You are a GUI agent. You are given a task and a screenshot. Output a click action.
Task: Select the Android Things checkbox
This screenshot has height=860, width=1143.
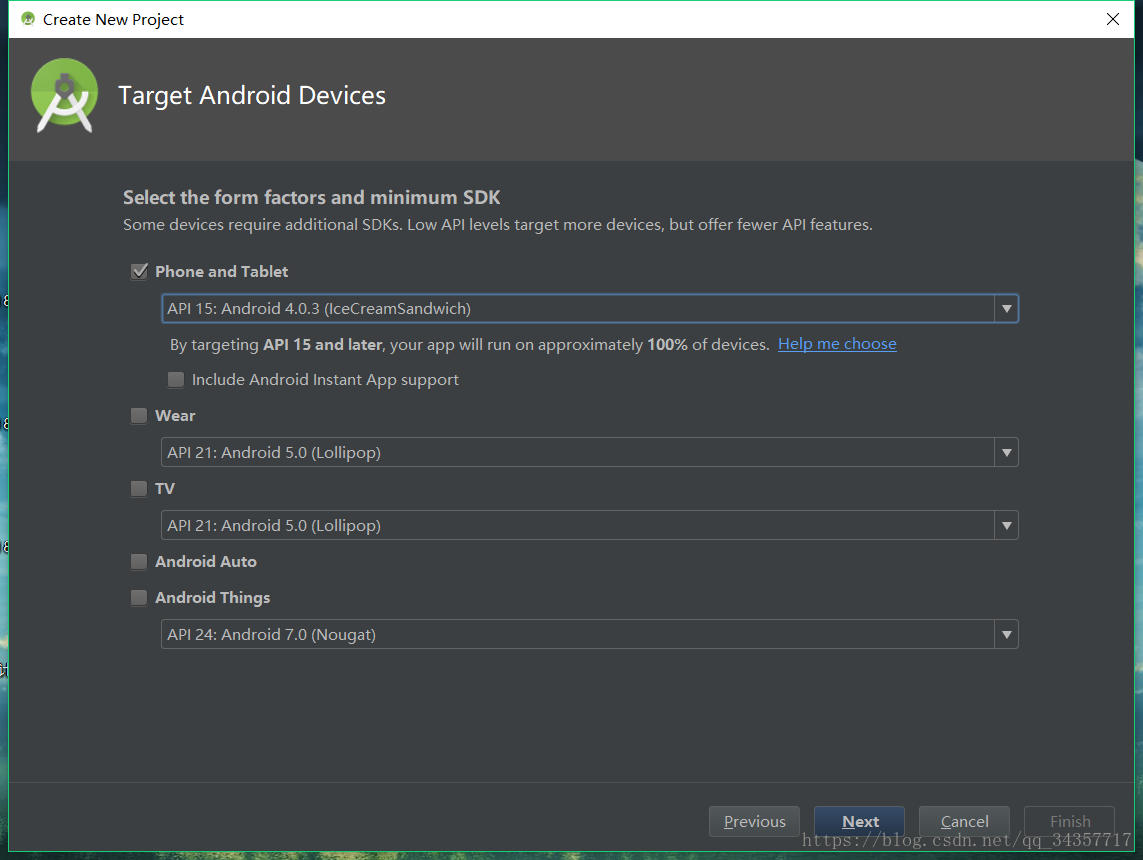point(139,598)
